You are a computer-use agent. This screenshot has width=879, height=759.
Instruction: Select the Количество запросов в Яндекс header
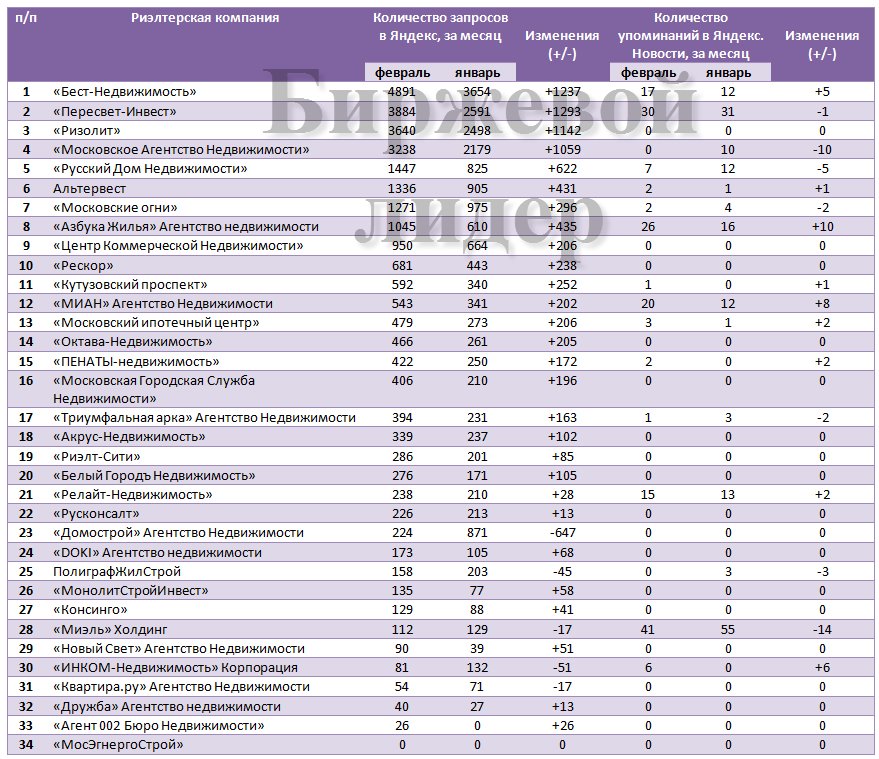point(441,27)
